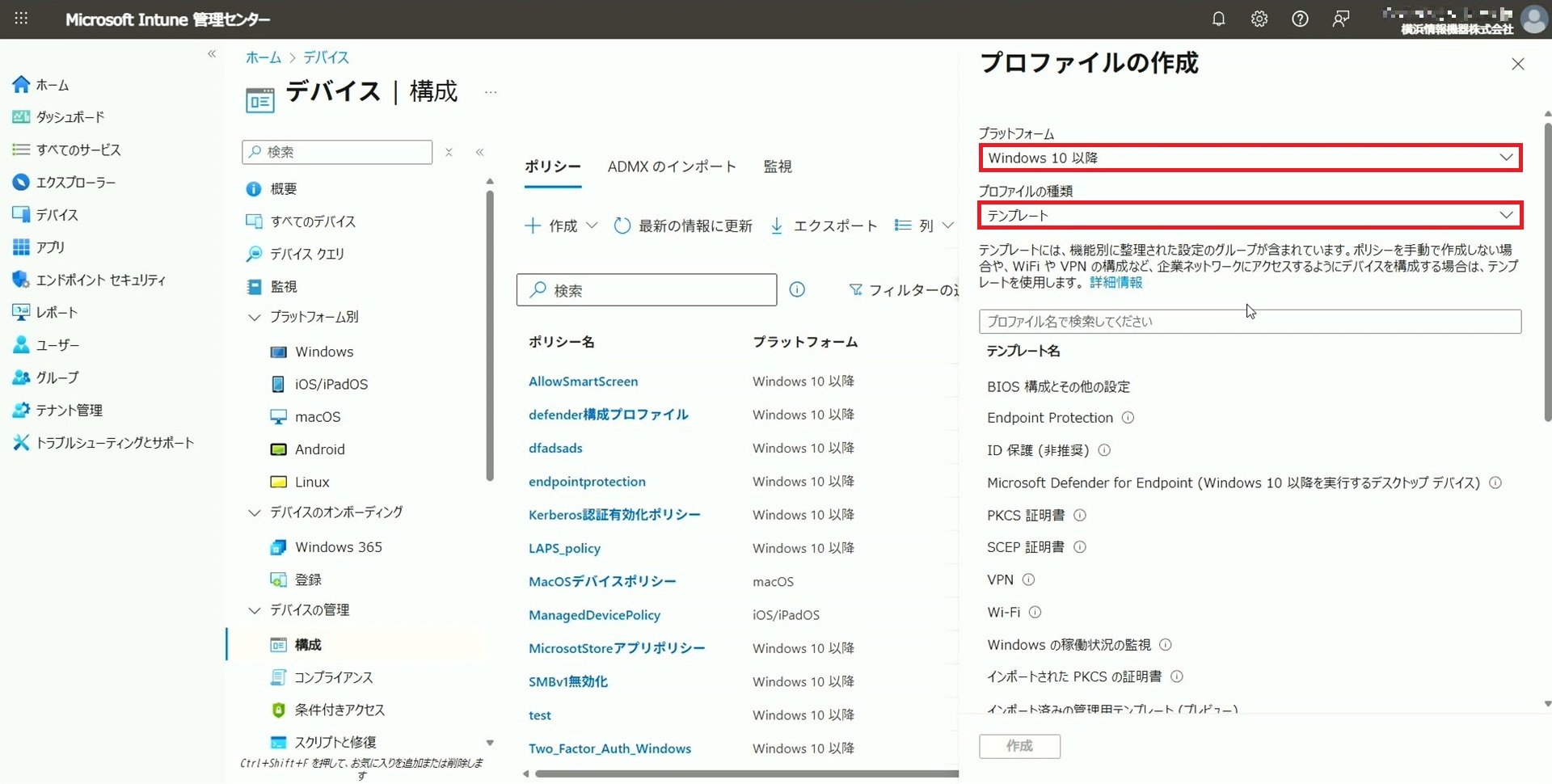The height and width of the screenshot is (784, 1552).
Task: Switch to the ADMX のインポート tab
Action: point(672,166)
